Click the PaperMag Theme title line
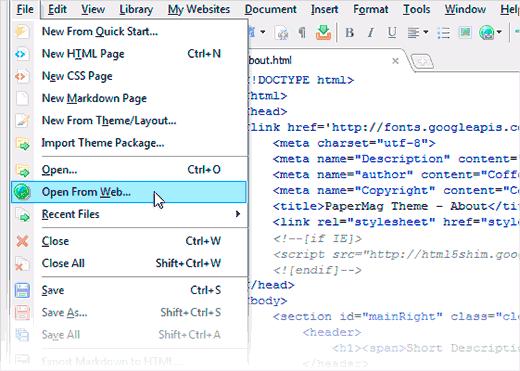 pos(396,206)
